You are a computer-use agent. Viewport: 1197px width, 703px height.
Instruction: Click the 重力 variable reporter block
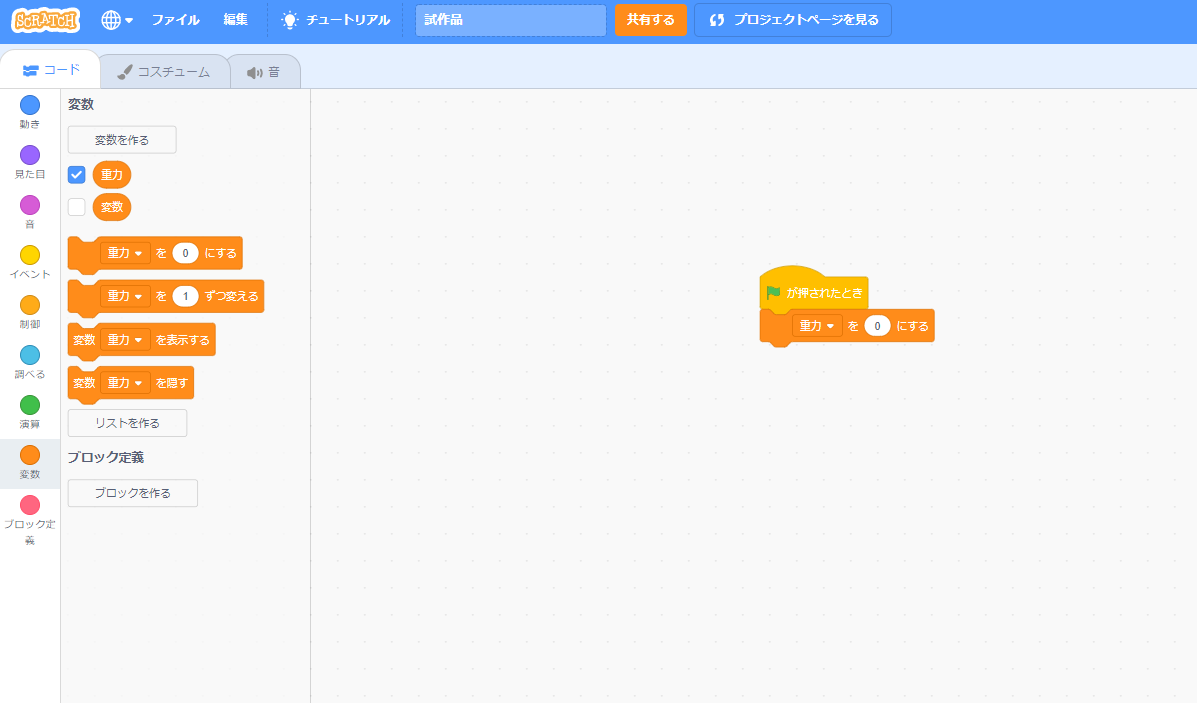(x=111, y=175)
